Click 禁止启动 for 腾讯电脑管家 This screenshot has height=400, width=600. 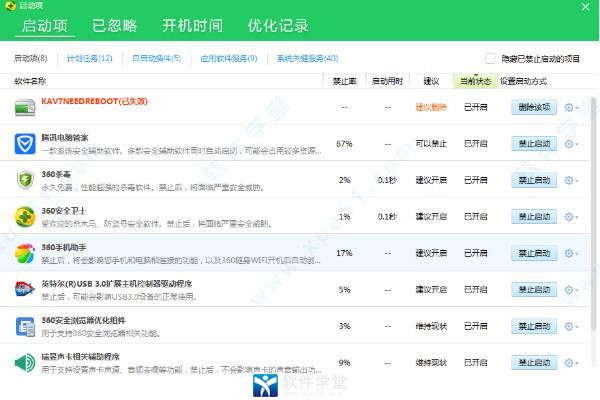click(534, 144)
